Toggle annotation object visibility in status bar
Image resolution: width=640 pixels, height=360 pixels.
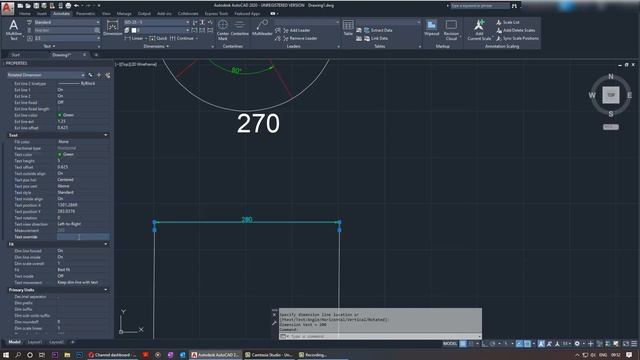(541, 344)
